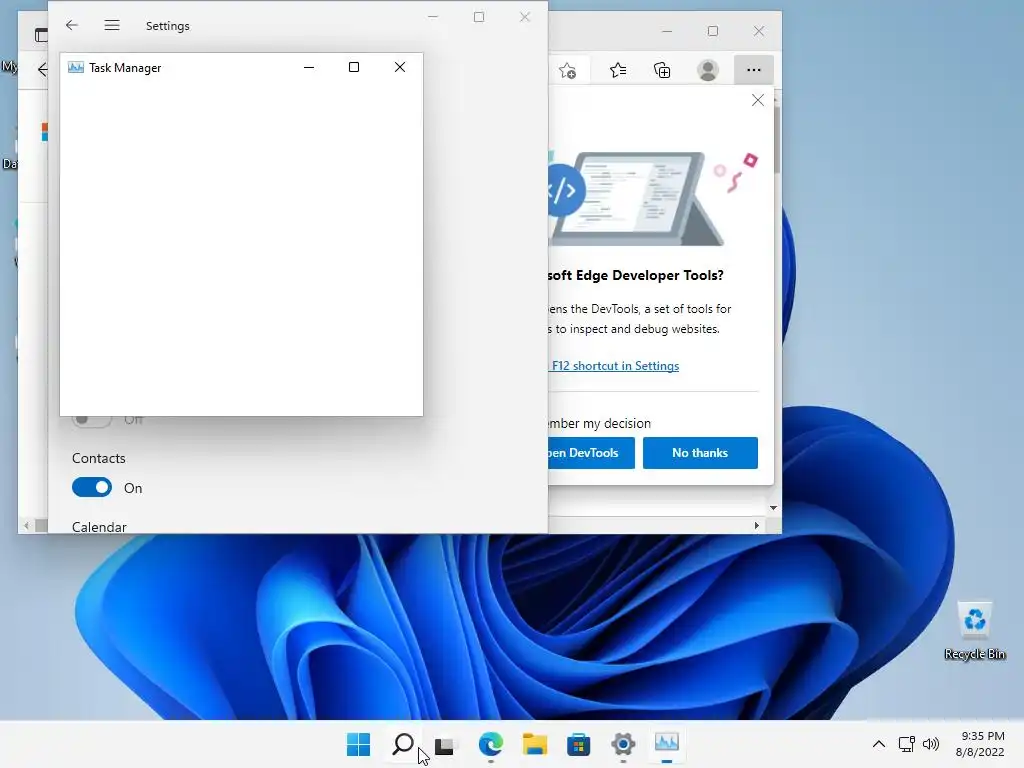Open the Edge profile avatar

coord(708,70)
